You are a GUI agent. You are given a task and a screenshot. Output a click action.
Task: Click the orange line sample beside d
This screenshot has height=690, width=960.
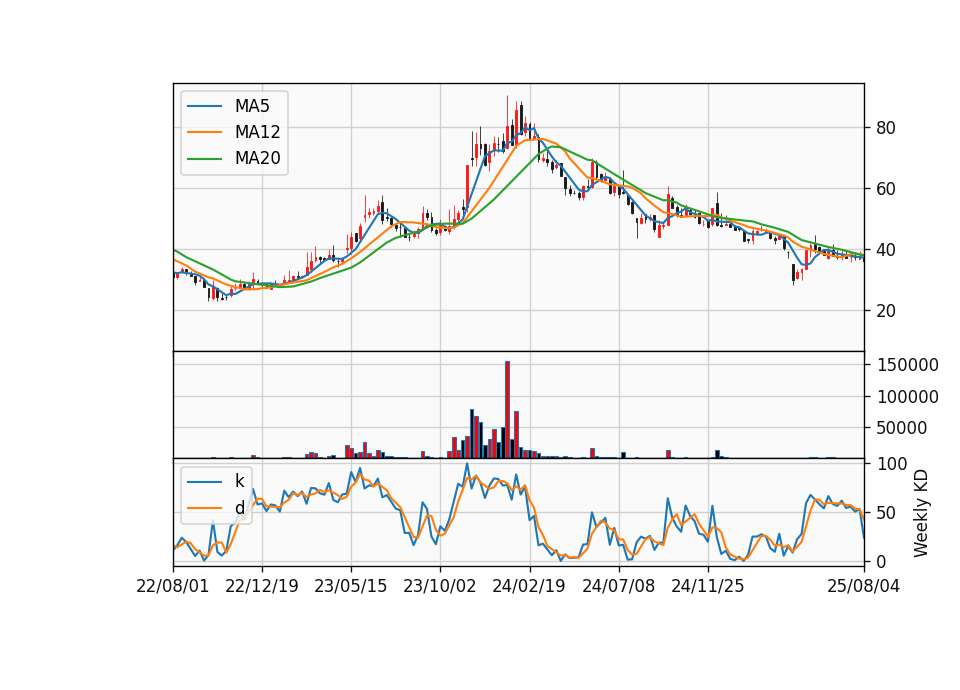pos(204,508)
